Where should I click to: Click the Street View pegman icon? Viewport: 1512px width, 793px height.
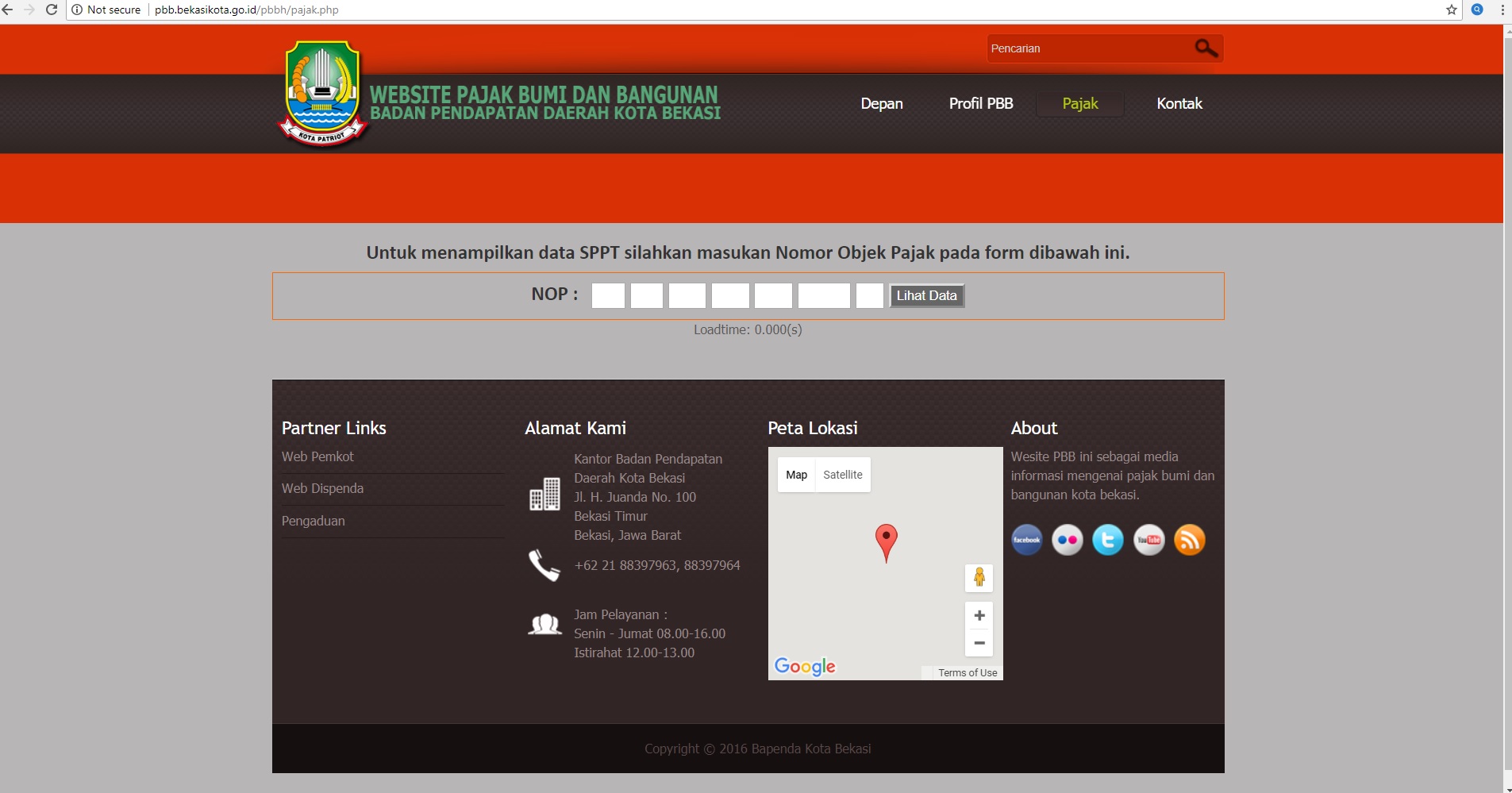point(979,577)
